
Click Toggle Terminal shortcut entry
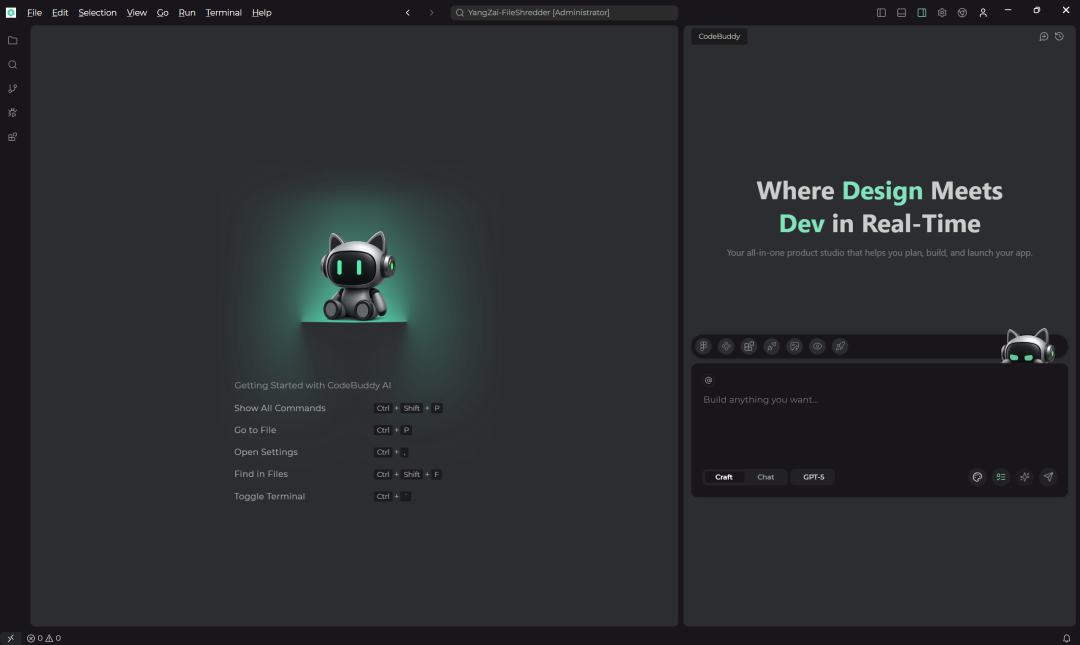coord(269,496)
